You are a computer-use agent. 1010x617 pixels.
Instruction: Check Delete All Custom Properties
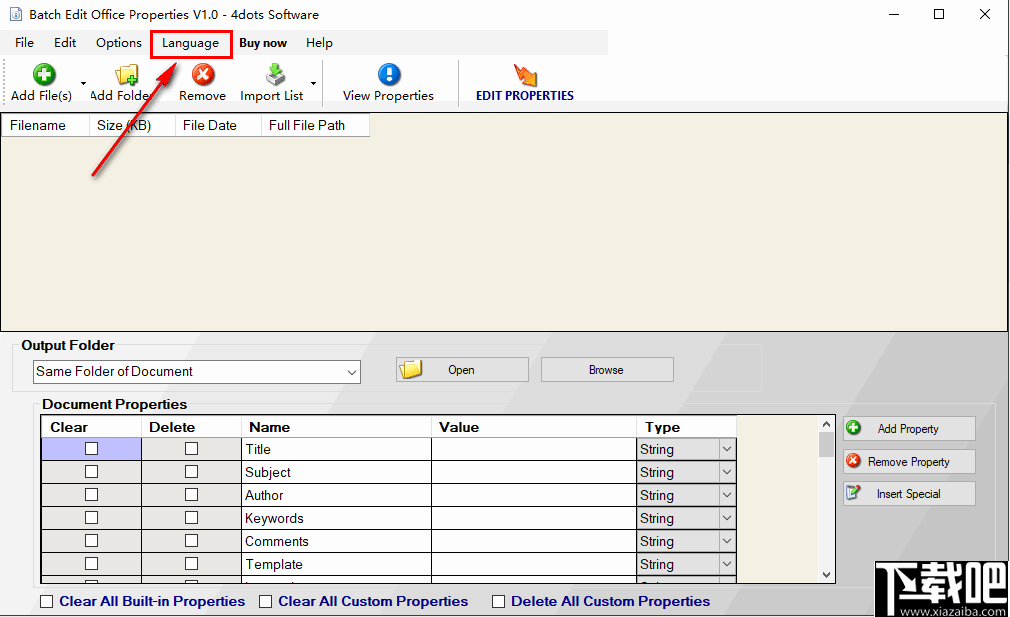(x=498, y=601)
